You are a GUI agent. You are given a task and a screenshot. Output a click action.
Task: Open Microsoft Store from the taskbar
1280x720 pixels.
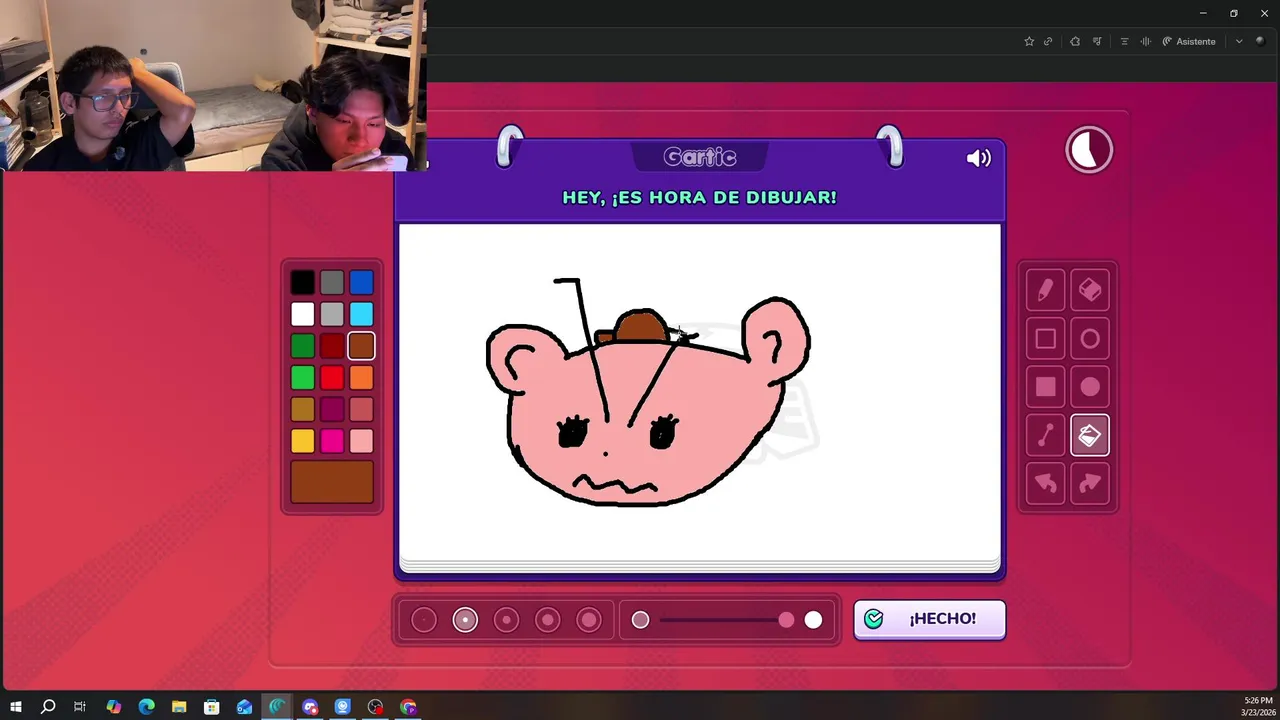tap(211, 707)
